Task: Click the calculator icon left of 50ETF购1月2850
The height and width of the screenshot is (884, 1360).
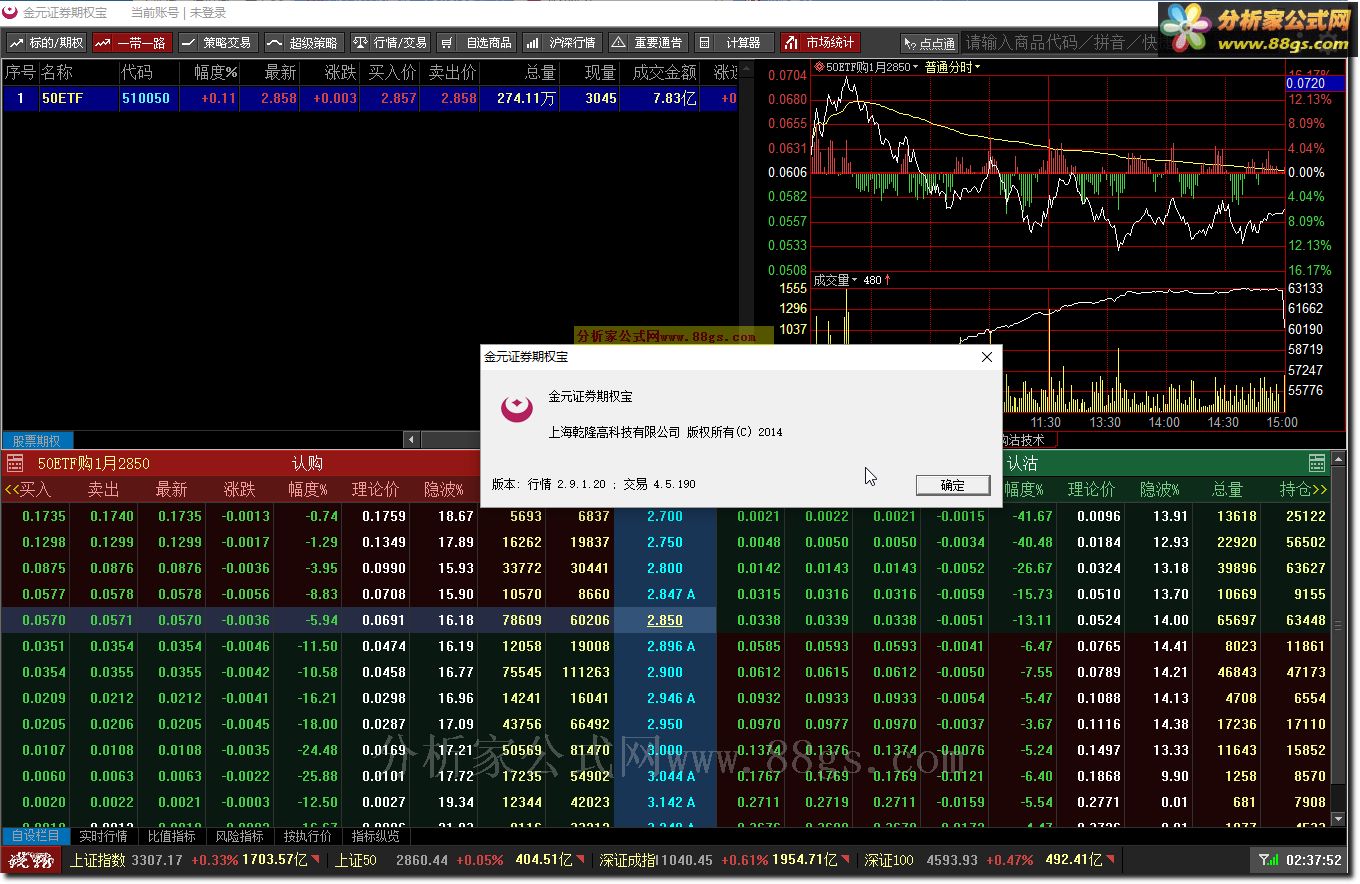Action: coord(15,463)
